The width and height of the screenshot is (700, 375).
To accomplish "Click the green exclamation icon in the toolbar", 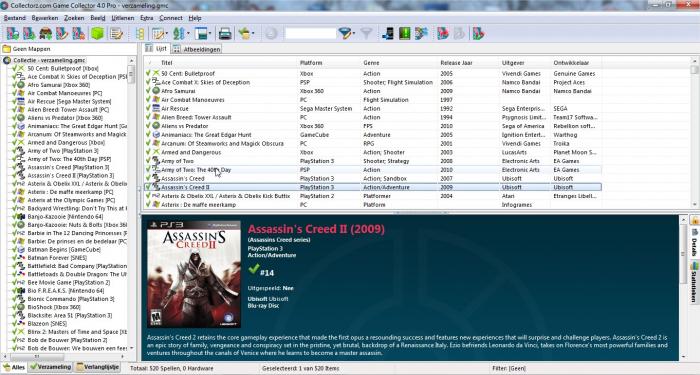I will tap(404, 33).
